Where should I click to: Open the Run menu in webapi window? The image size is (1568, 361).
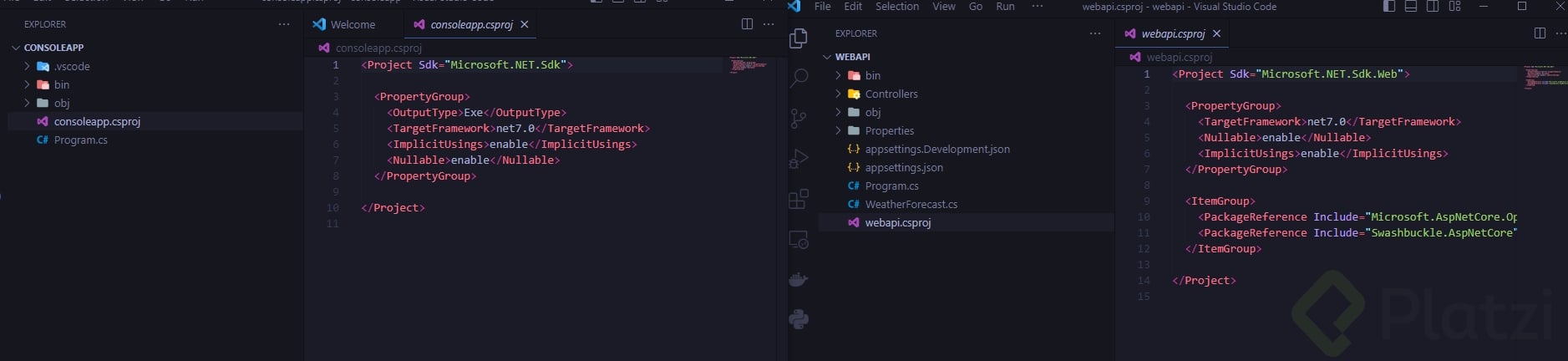click(1006, 6)
